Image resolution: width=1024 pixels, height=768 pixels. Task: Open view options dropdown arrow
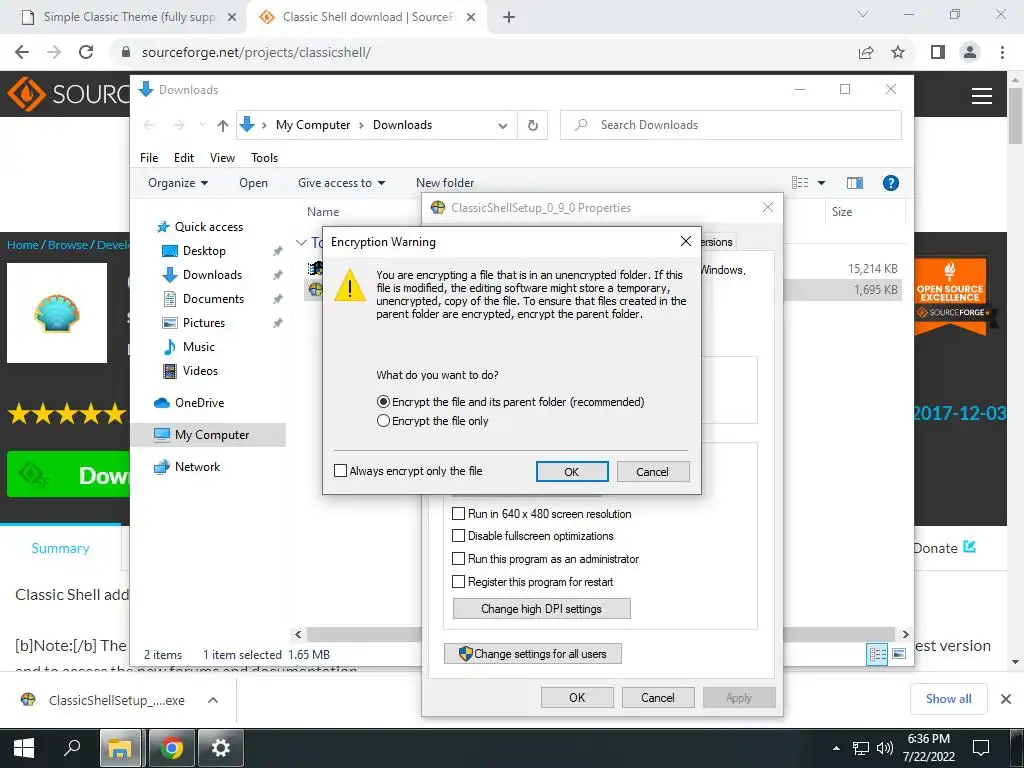[x=822, y=183]
